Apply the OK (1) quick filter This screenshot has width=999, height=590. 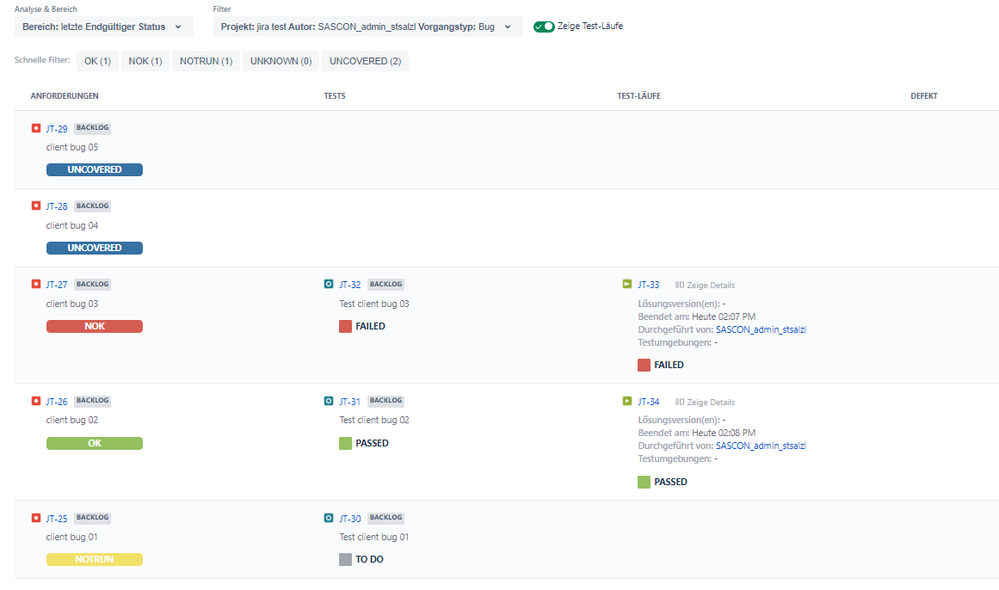click(x=97, y=61)
